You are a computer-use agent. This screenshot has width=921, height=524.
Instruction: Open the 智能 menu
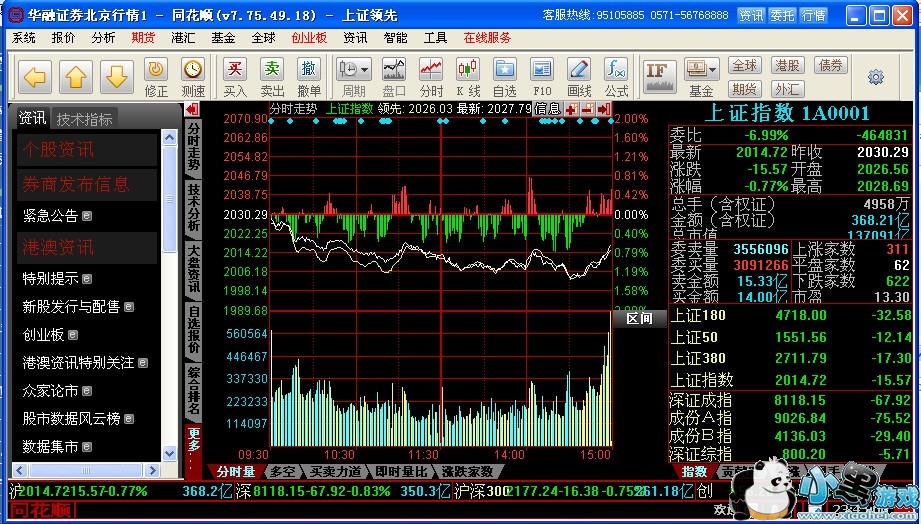coord(395,38)
